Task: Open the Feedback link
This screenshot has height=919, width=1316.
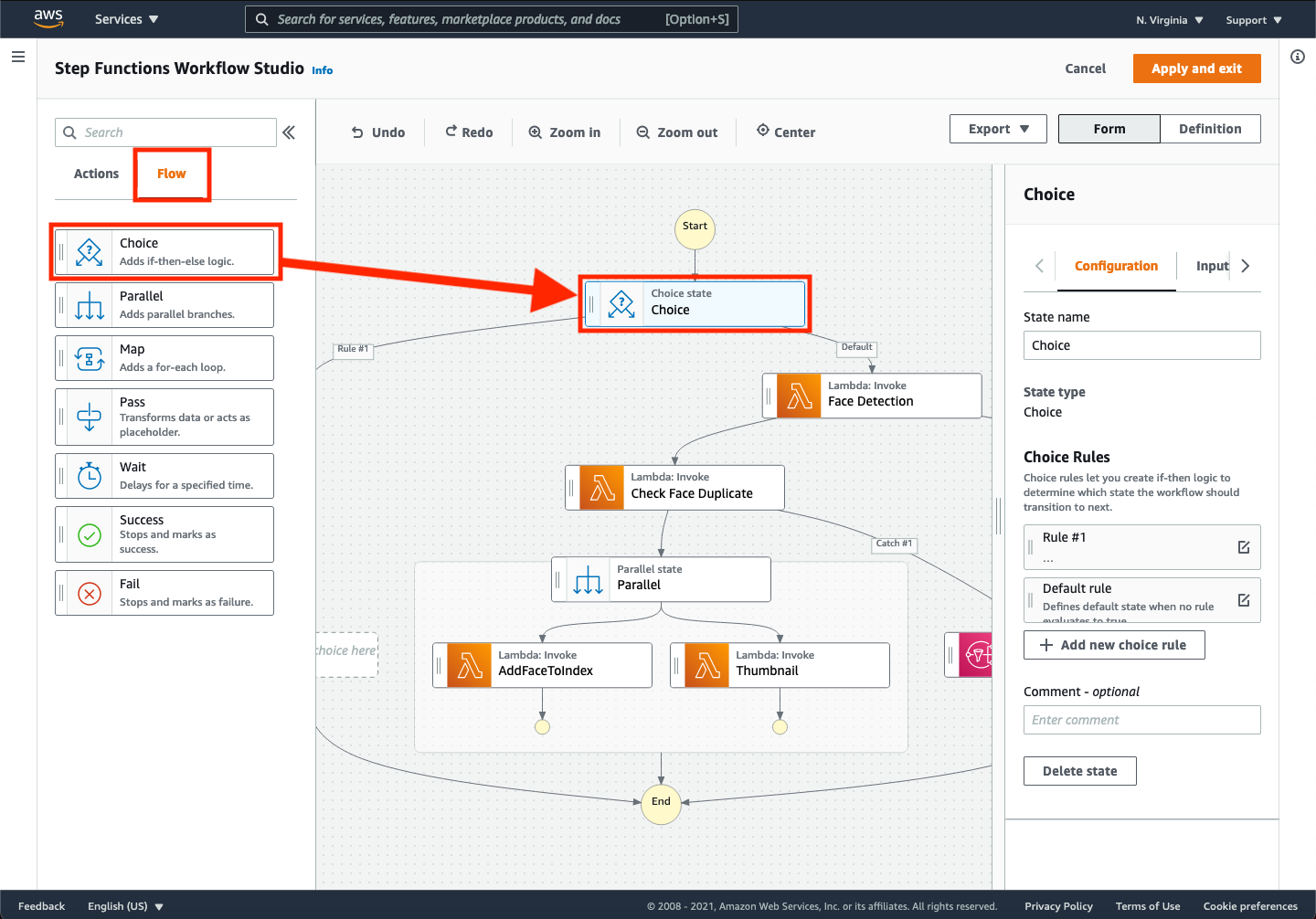Action: (x=41, y=906)
